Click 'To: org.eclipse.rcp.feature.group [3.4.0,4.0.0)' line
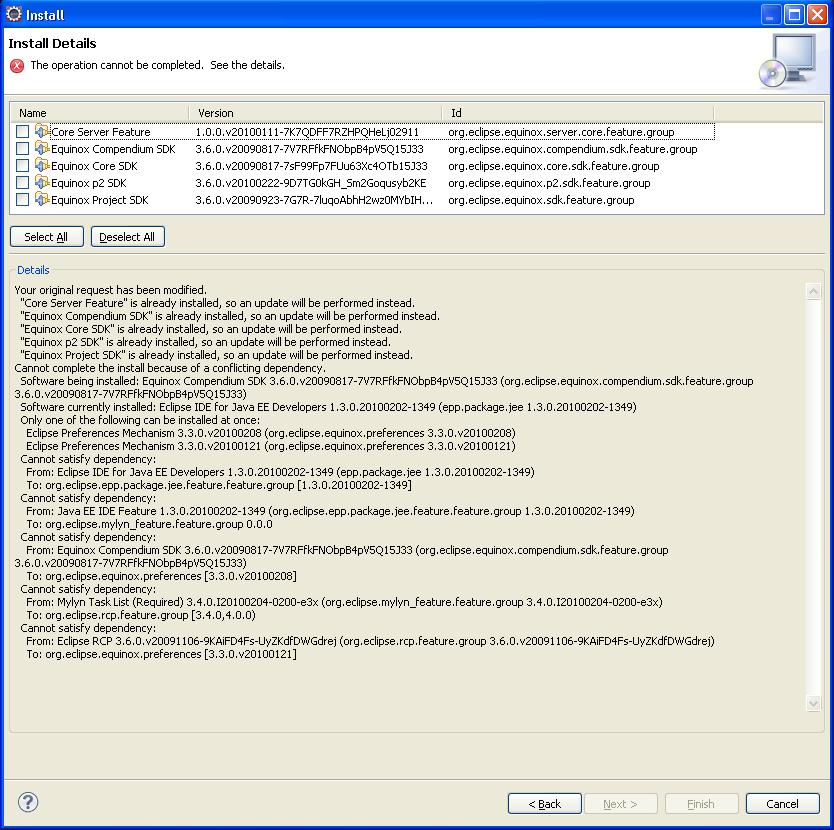 pyautogui.click(x=141, y=615)
